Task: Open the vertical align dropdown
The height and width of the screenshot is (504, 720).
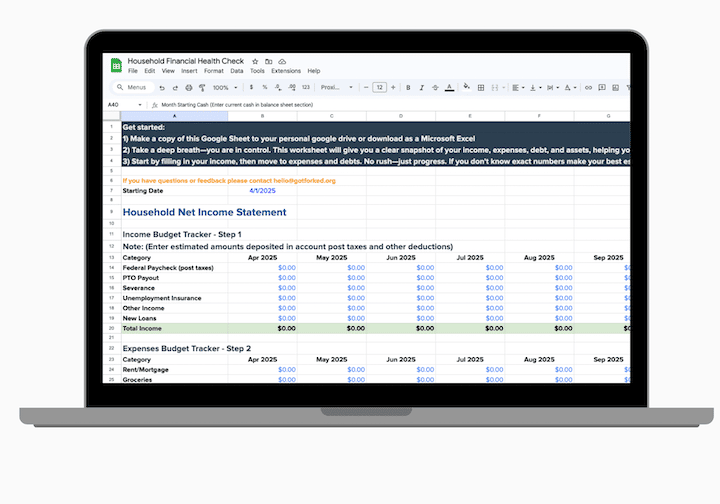Action: point(535,88)
